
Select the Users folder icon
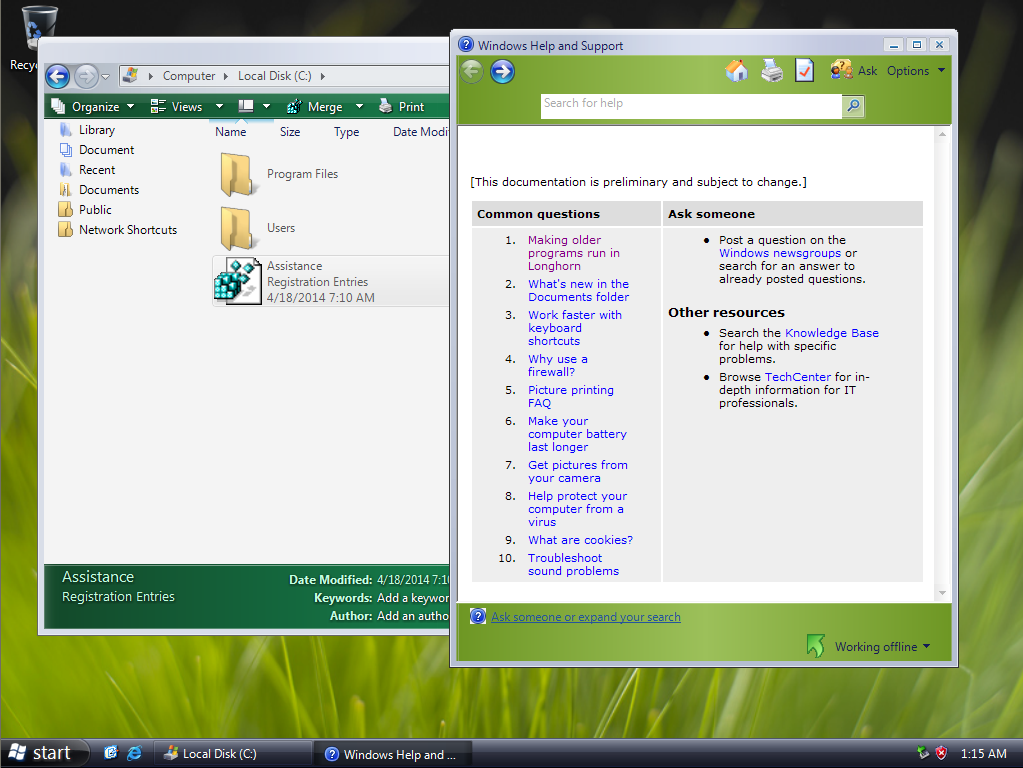(x=236, y=228)
